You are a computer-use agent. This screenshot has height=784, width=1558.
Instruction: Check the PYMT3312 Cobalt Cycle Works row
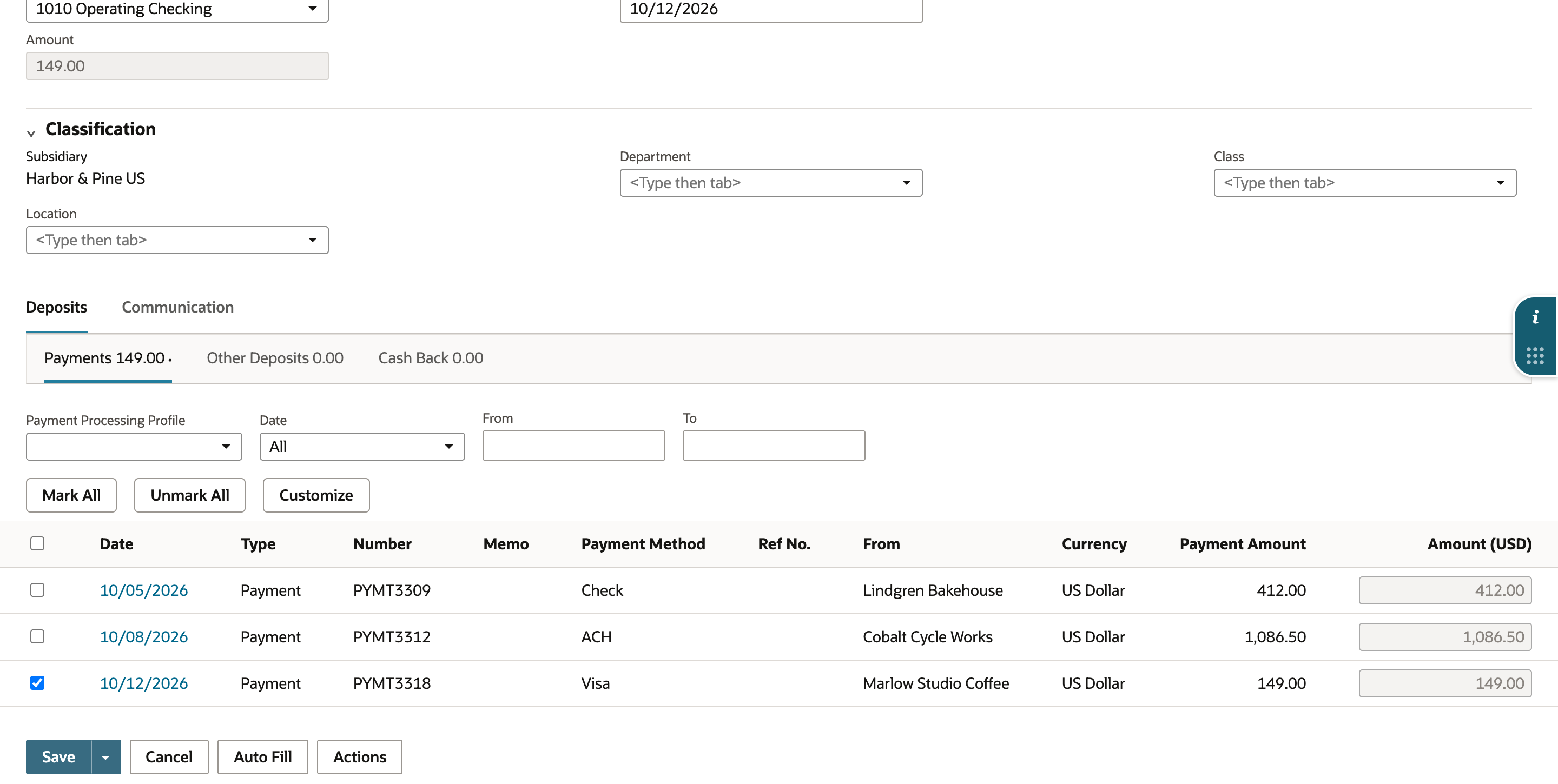(x=37, y=636)
